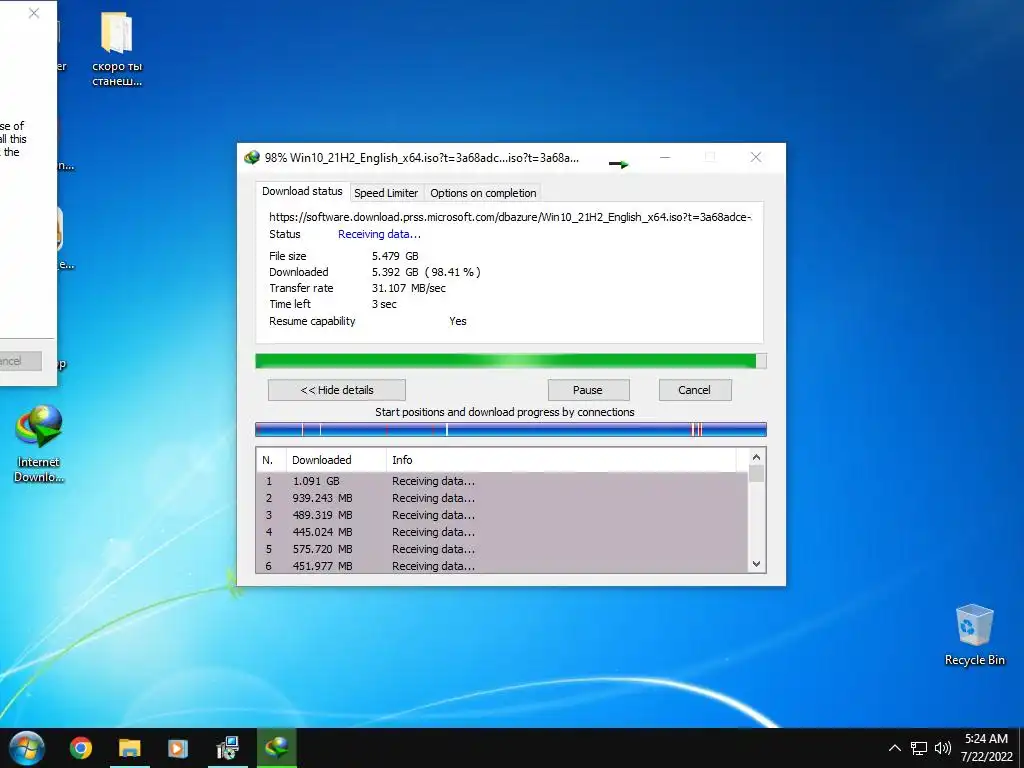
Task: Click the Resume capability value Yes
Action: click(458, 321)
